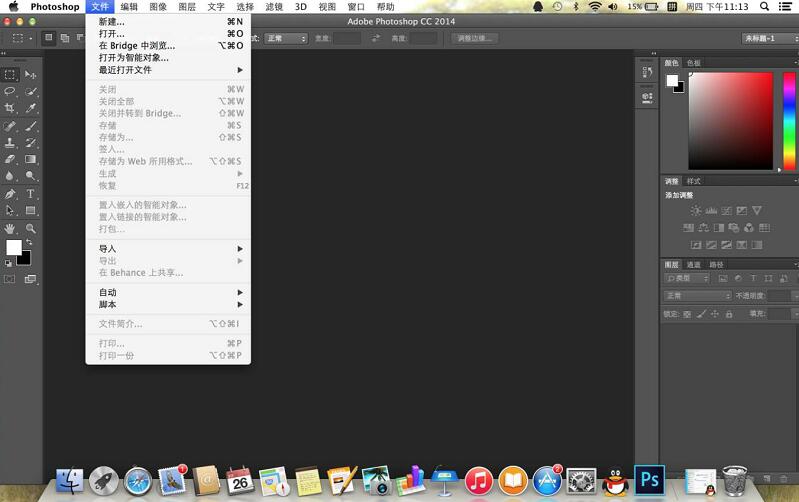Image resolution: width=799 pixels, height=502 pixels.
Task: Toggle New selection mode in options bar
Action: 48,38
